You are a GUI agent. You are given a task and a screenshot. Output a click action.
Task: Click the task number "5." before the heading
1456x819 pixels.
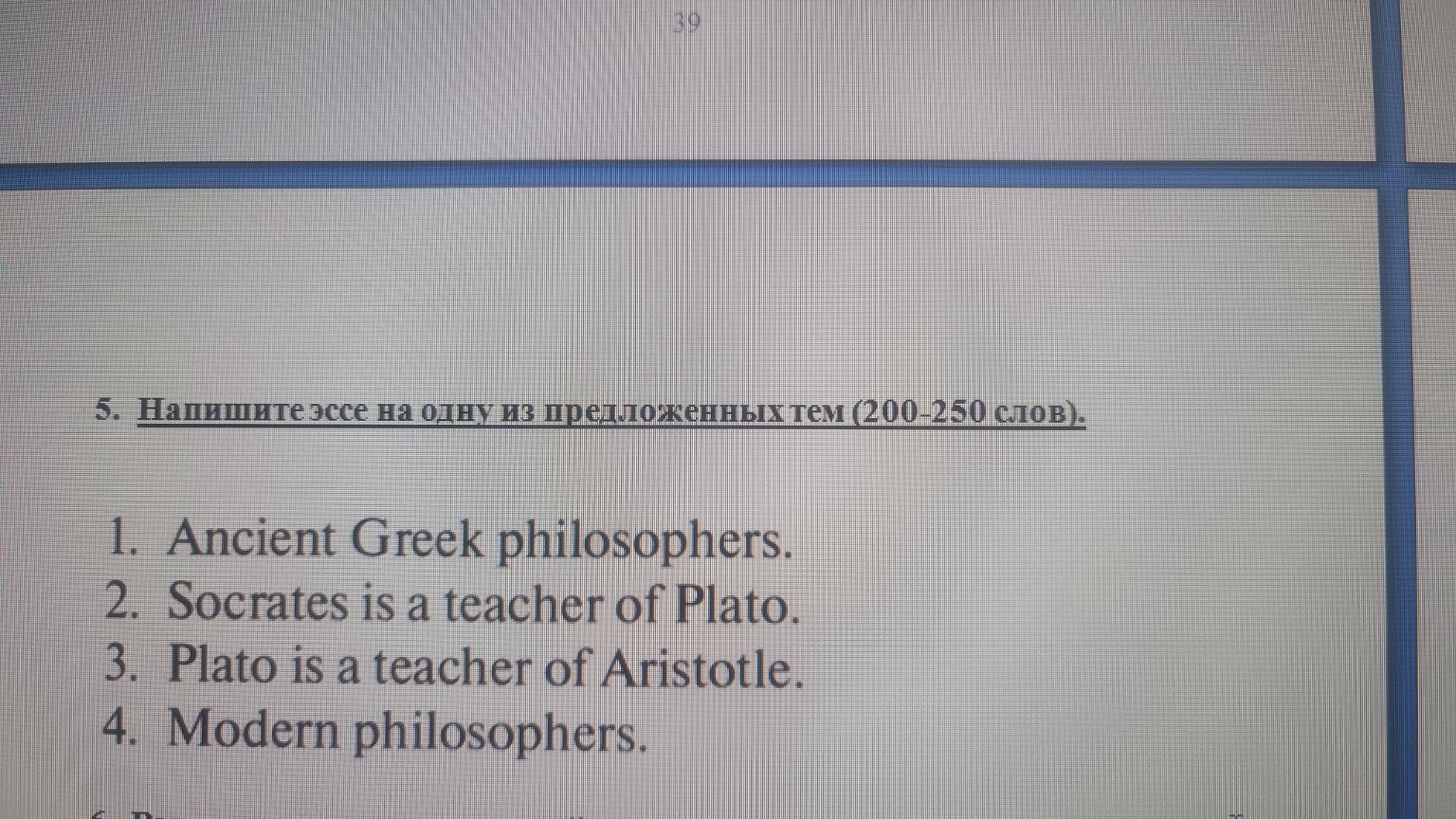[x=108, y=410]
